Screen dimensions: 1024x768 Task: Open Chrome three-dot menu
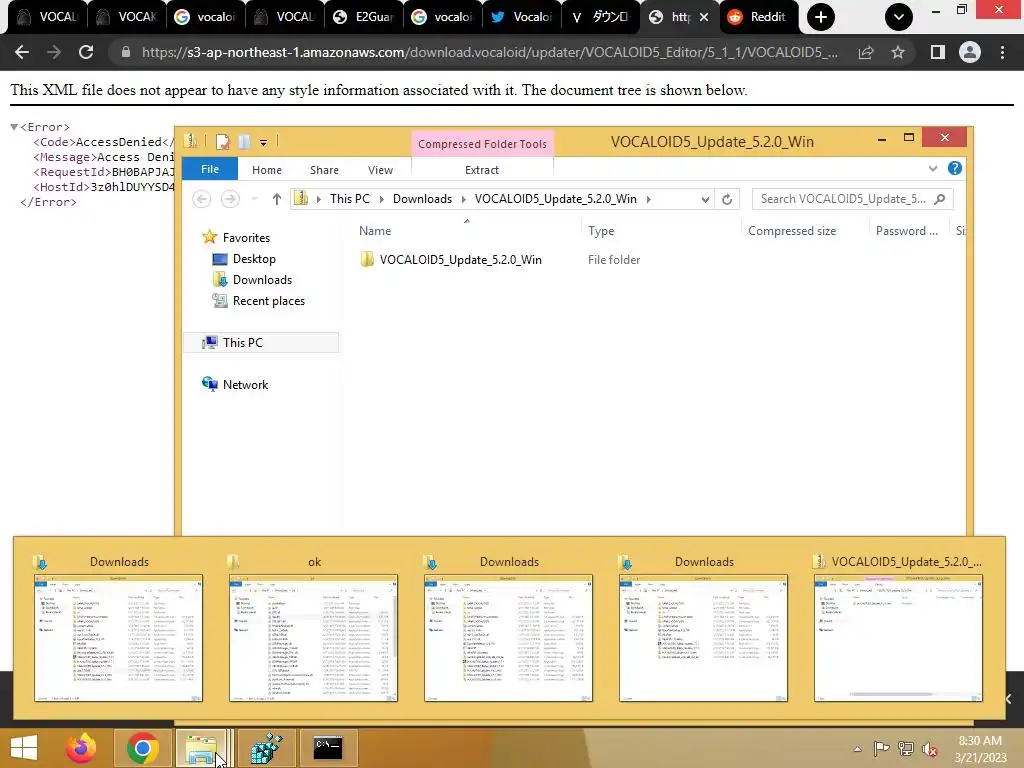(1002, 52)
